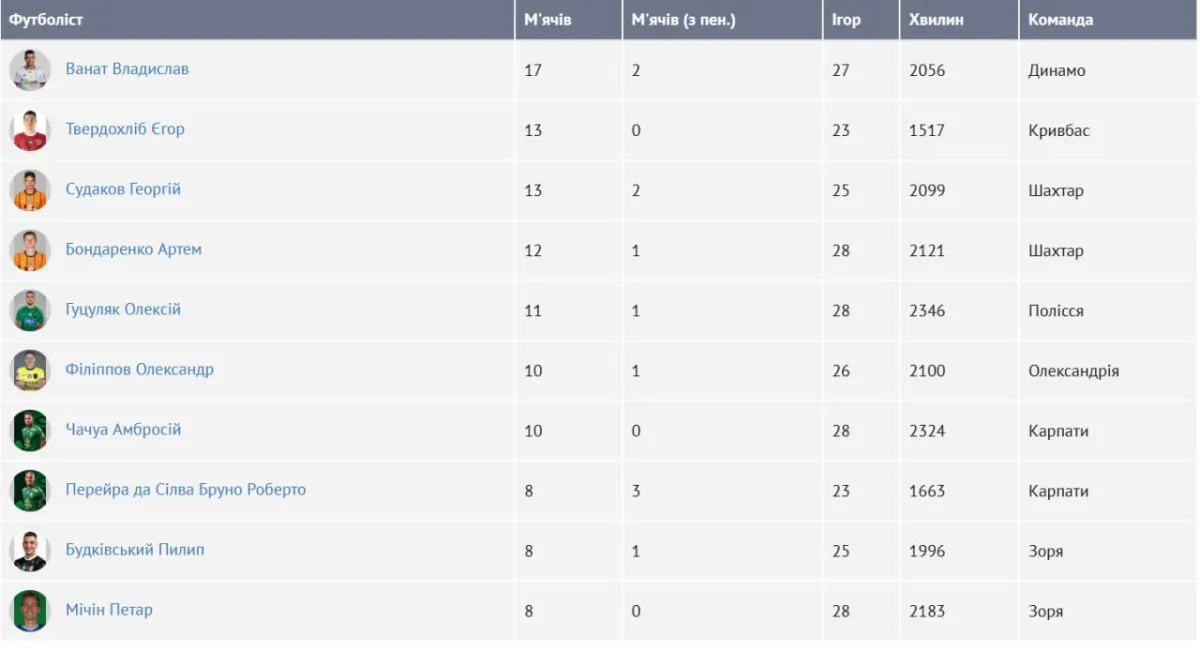Select Ванат's goals value 17
This screenshot has height=651, width=1200.
533,71
